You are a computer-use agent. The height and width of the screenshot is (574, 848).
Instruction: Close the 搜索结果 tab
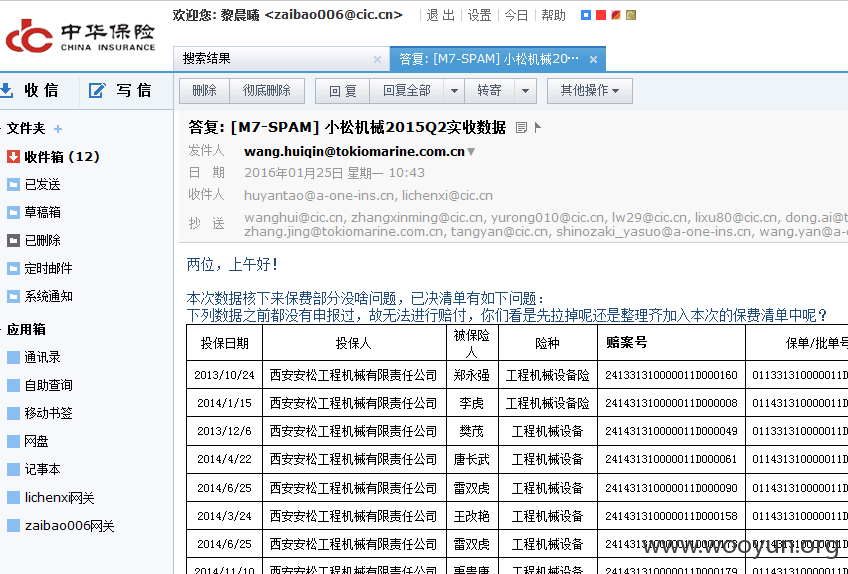pos(377,60)
